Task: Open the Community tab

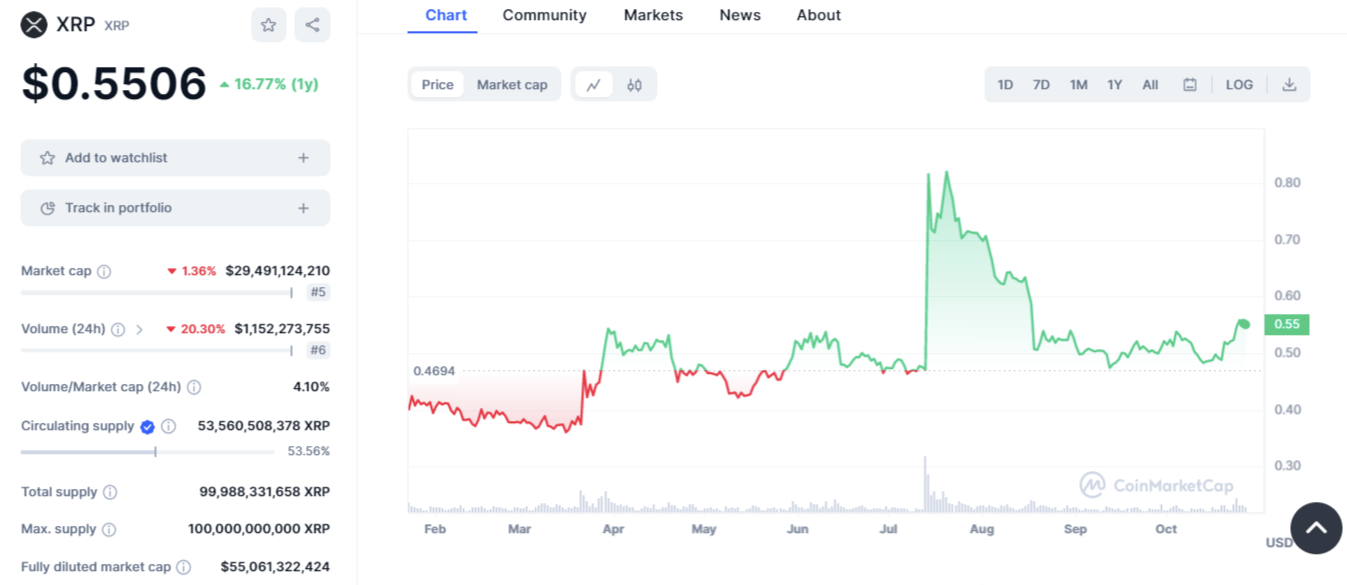Action: tap(545, 15)
